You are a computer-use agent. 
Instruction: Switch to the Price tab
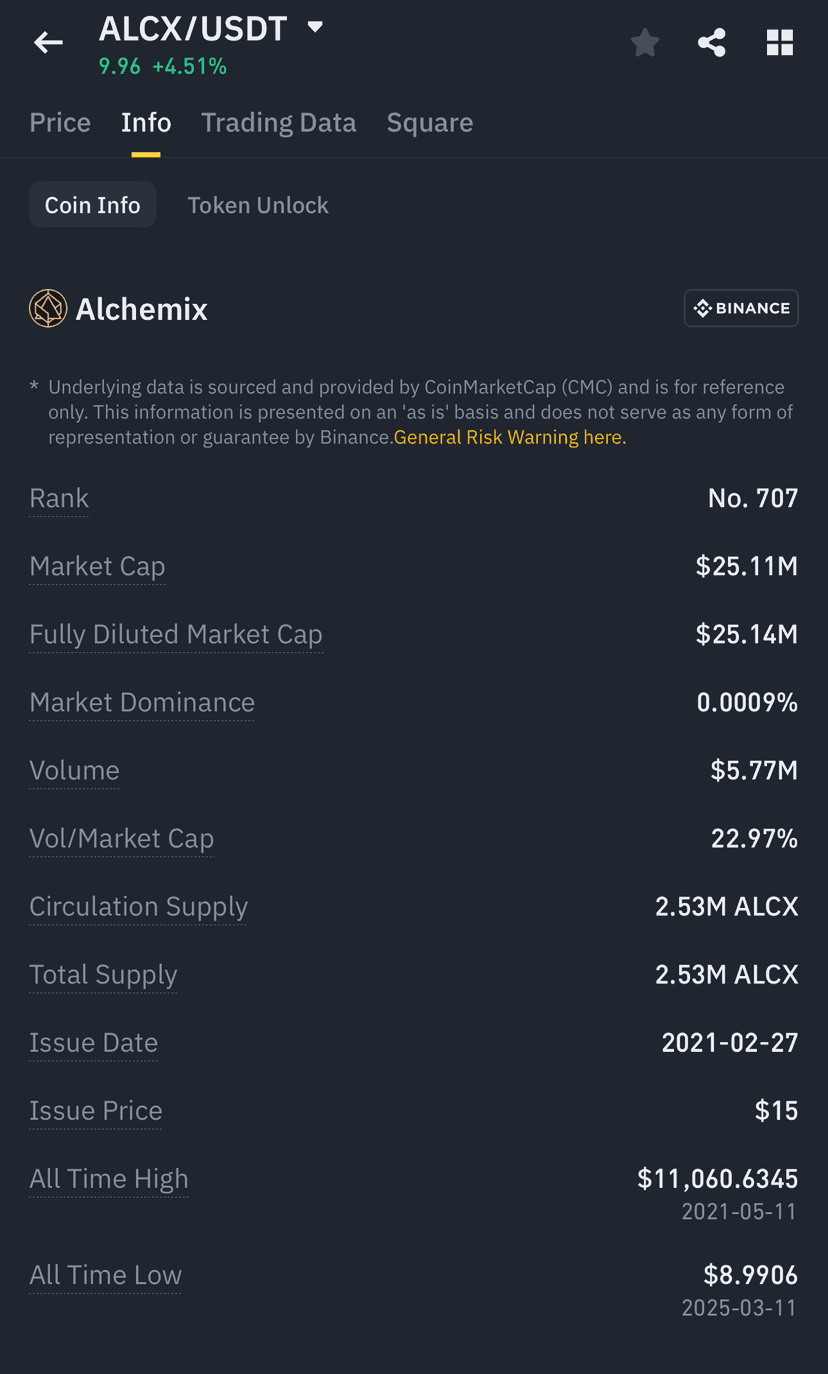pos(60,122)
